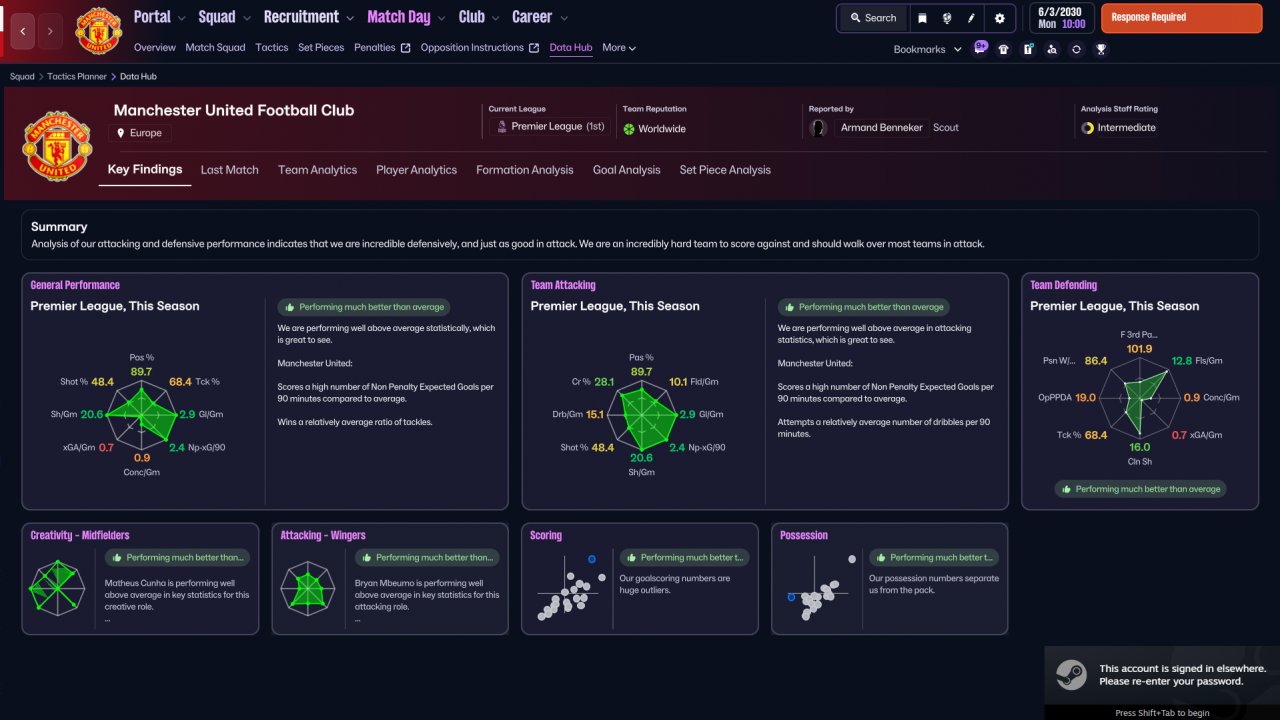Open the Tactics sub-menu item
Screen dimensions: 1280x720
click(x=272, y=48)
